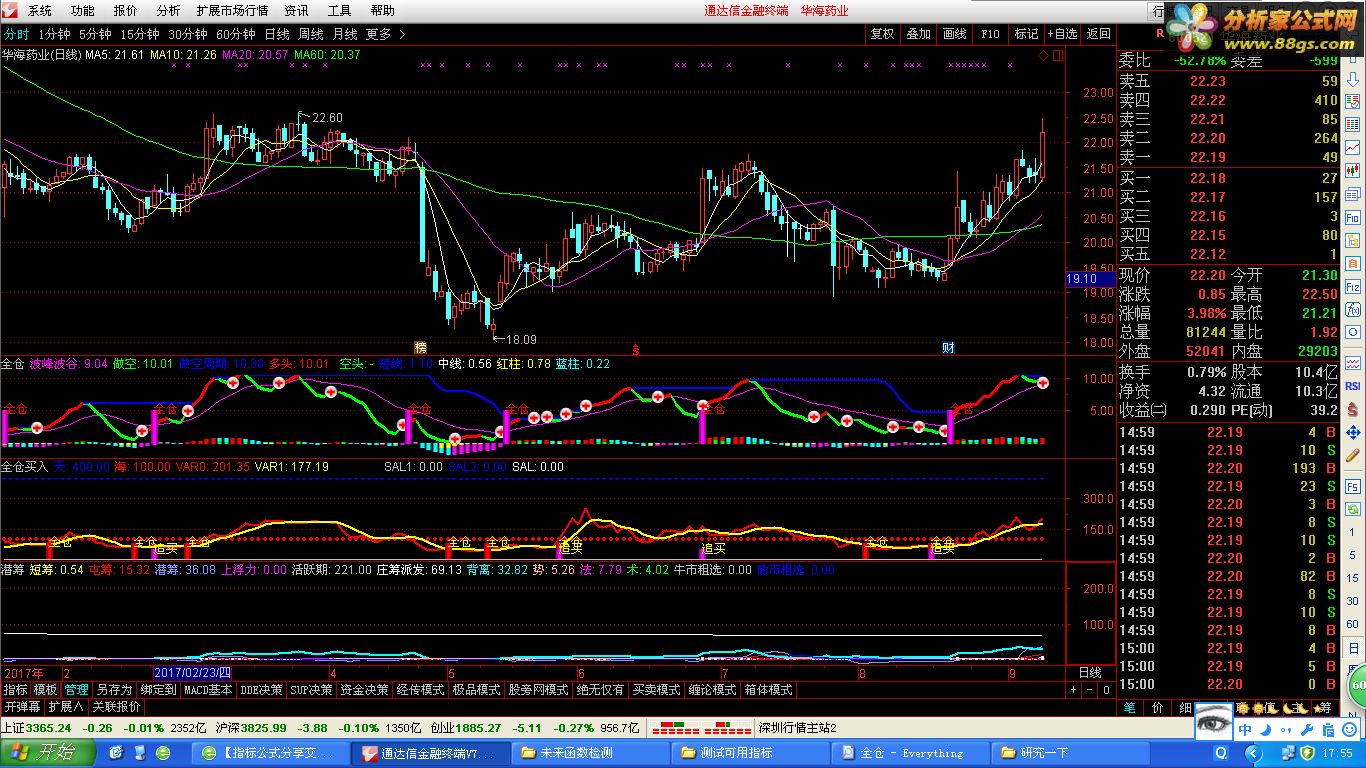
Task: Click the down-arrow icon in right toolbar
Action: (1353, 79)
